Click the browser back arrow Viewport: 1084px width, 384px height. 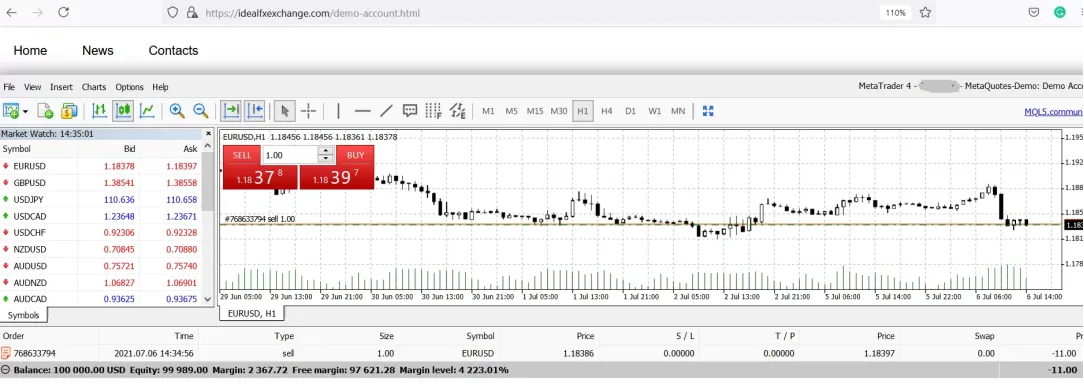[11, 12]
